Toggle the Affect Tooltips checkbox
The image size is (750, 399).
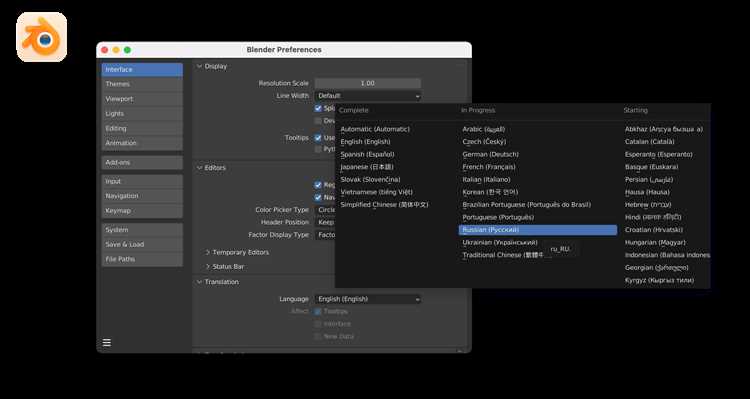(318, 311)
